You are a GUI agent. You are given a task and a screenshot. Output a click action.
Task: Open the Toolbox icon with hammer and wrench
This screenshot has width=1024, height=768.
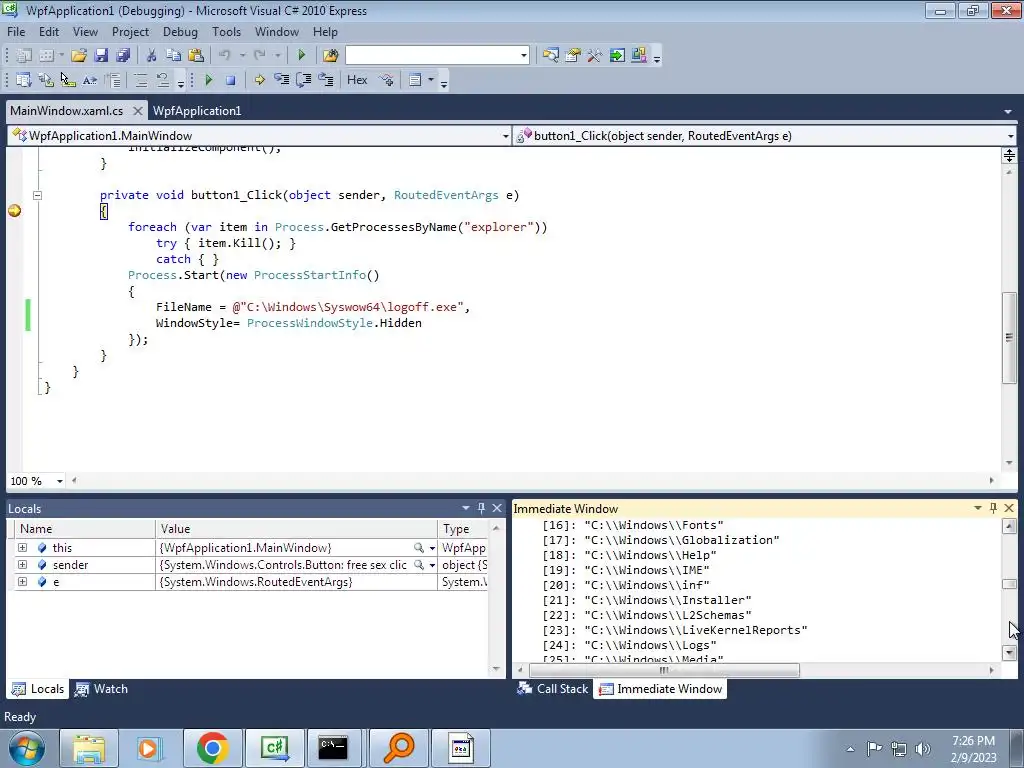(594, 56)
